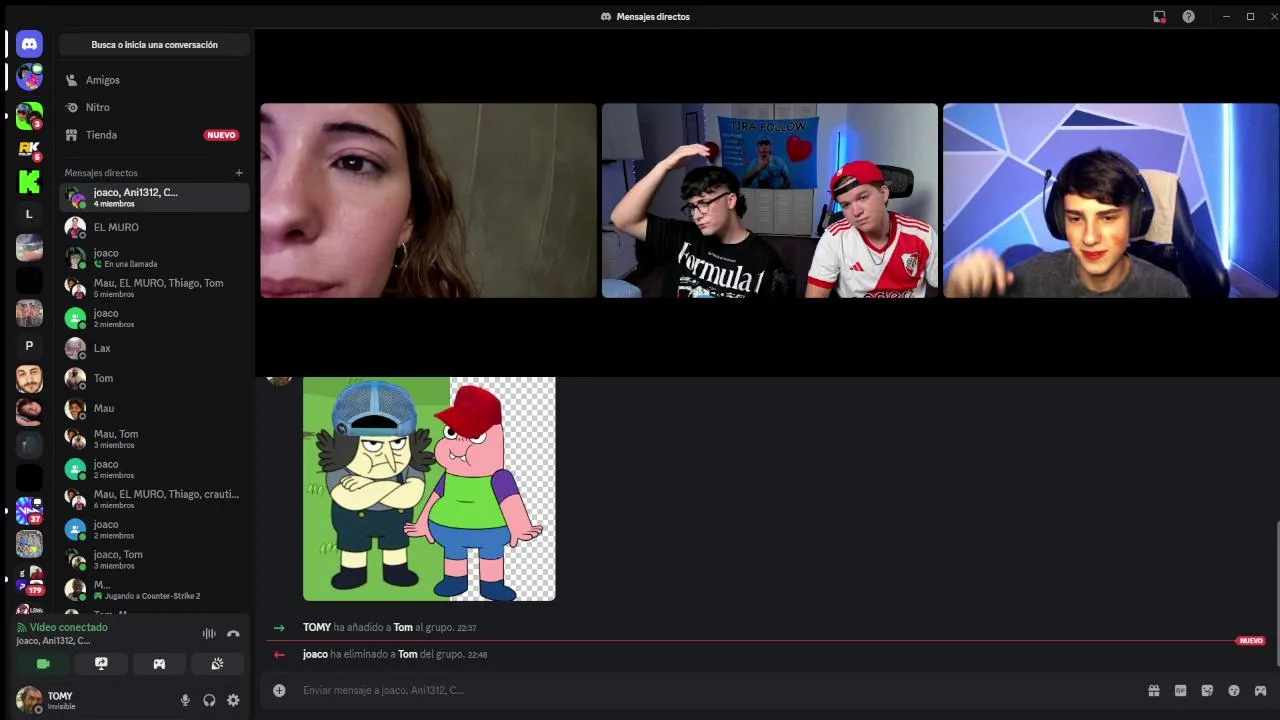
Task: Disconnect from call with hang-up icon
Action: tap(233, 633)
